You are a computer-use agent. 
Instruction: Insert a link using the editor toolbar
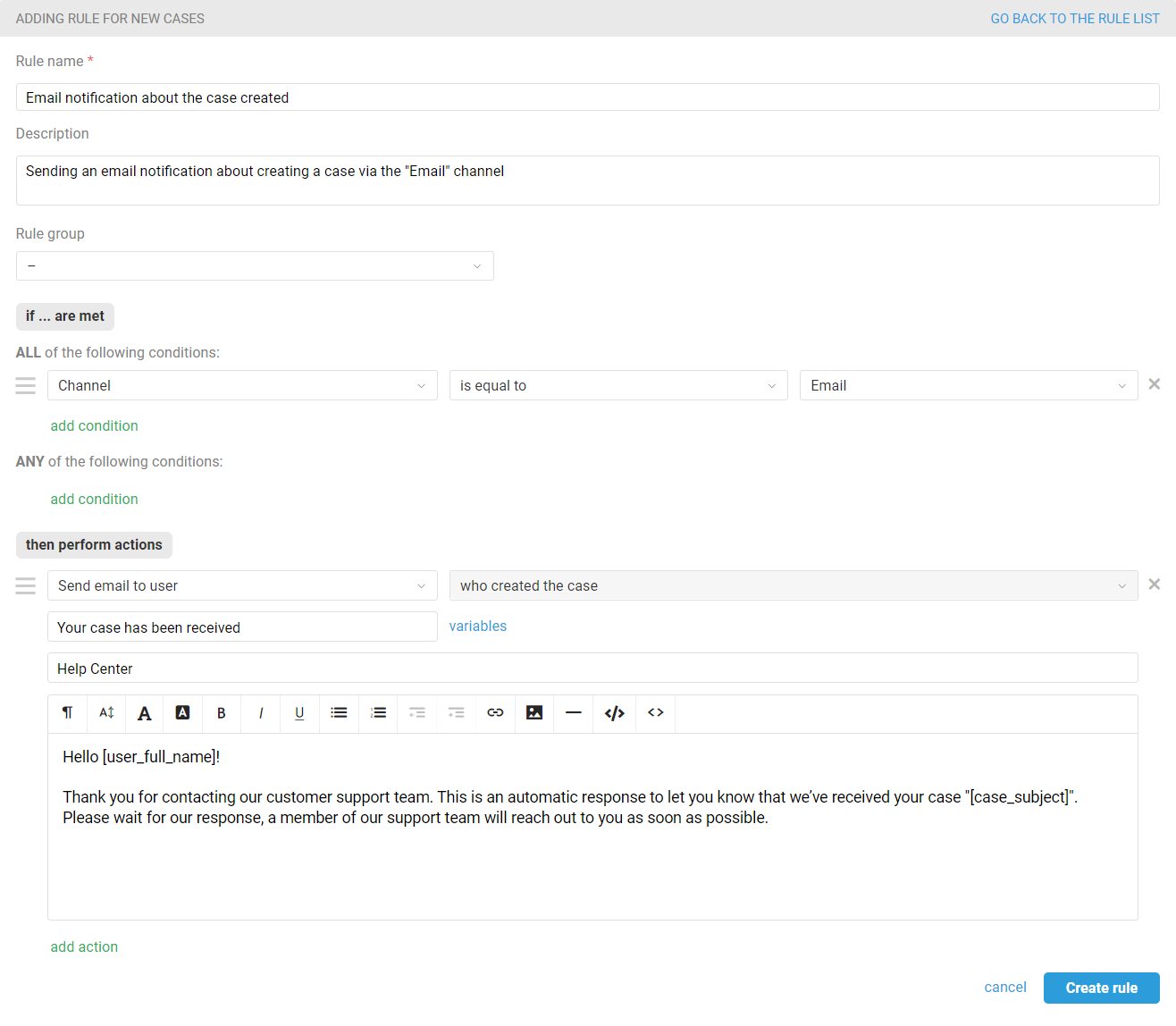click(x=495, y=713)
